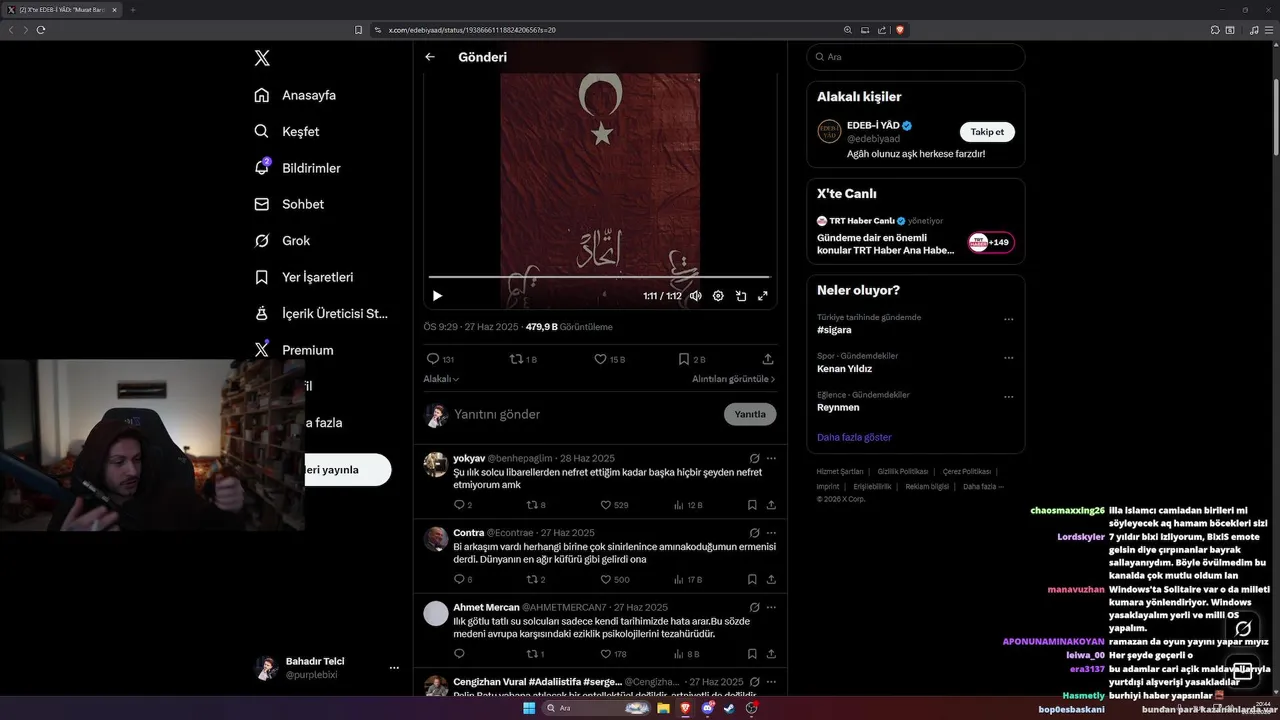
Task: Open the X logo home link
Action: point(262,58)
